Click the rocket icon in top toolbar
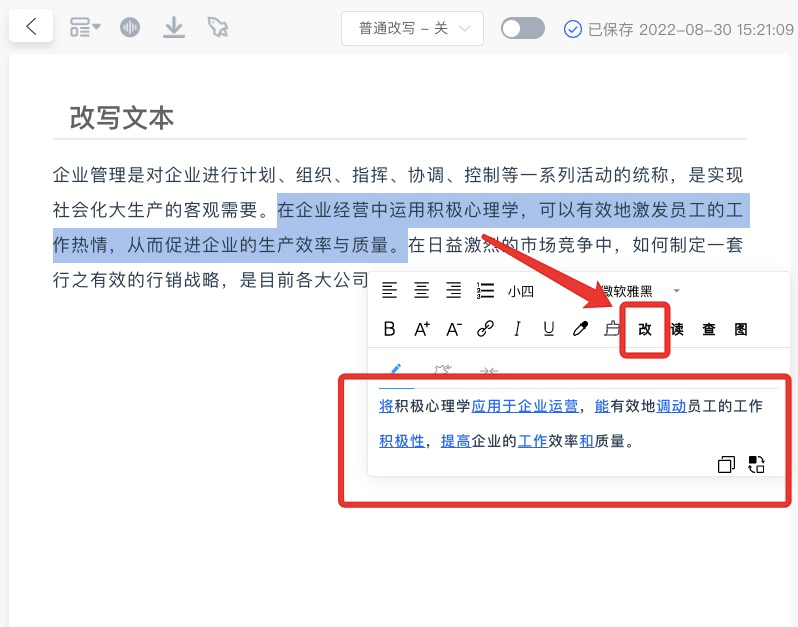 (218, 27)
